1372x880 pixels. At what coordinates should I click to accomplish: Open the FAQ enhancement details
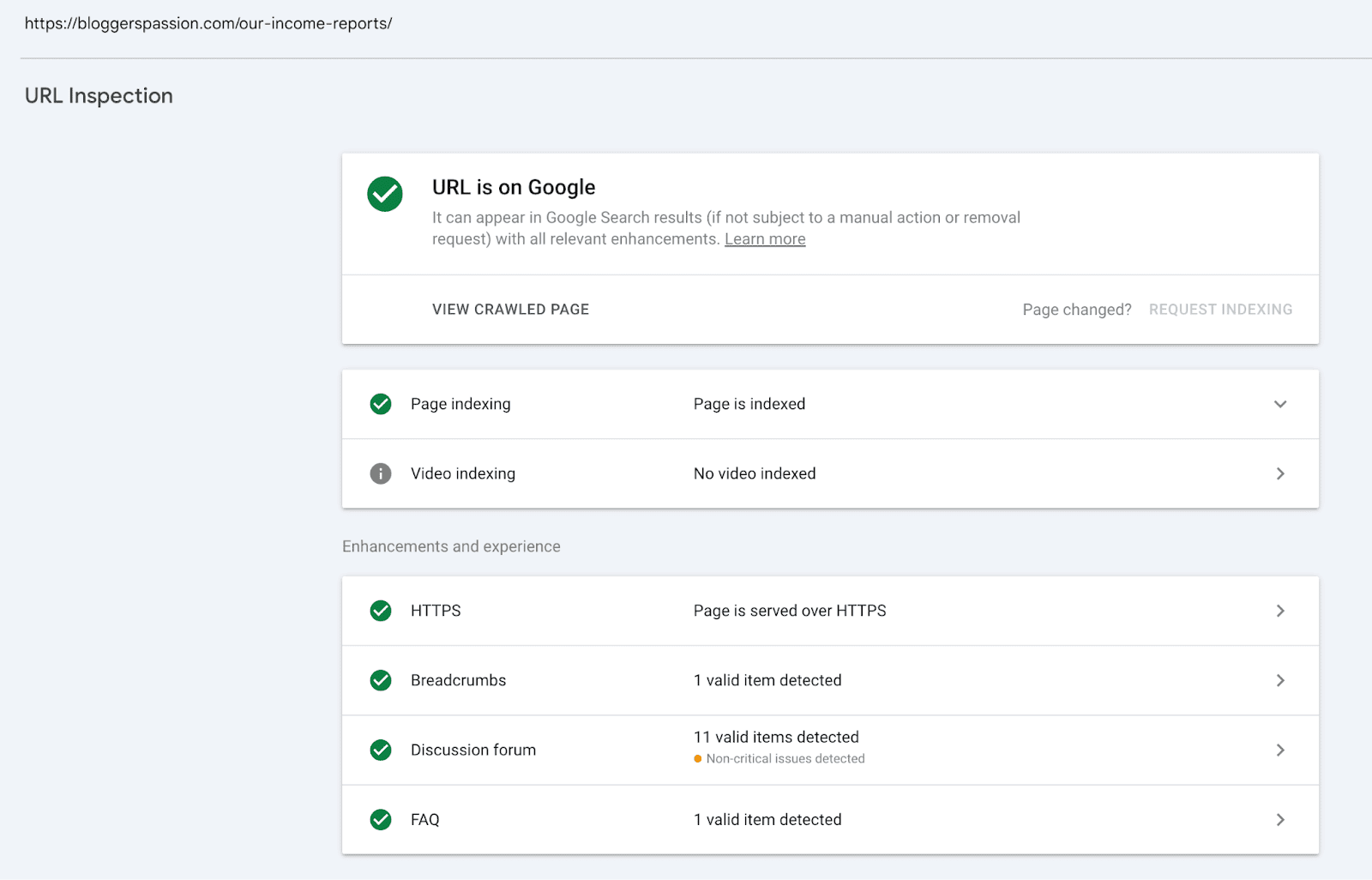click(1279, 819)
